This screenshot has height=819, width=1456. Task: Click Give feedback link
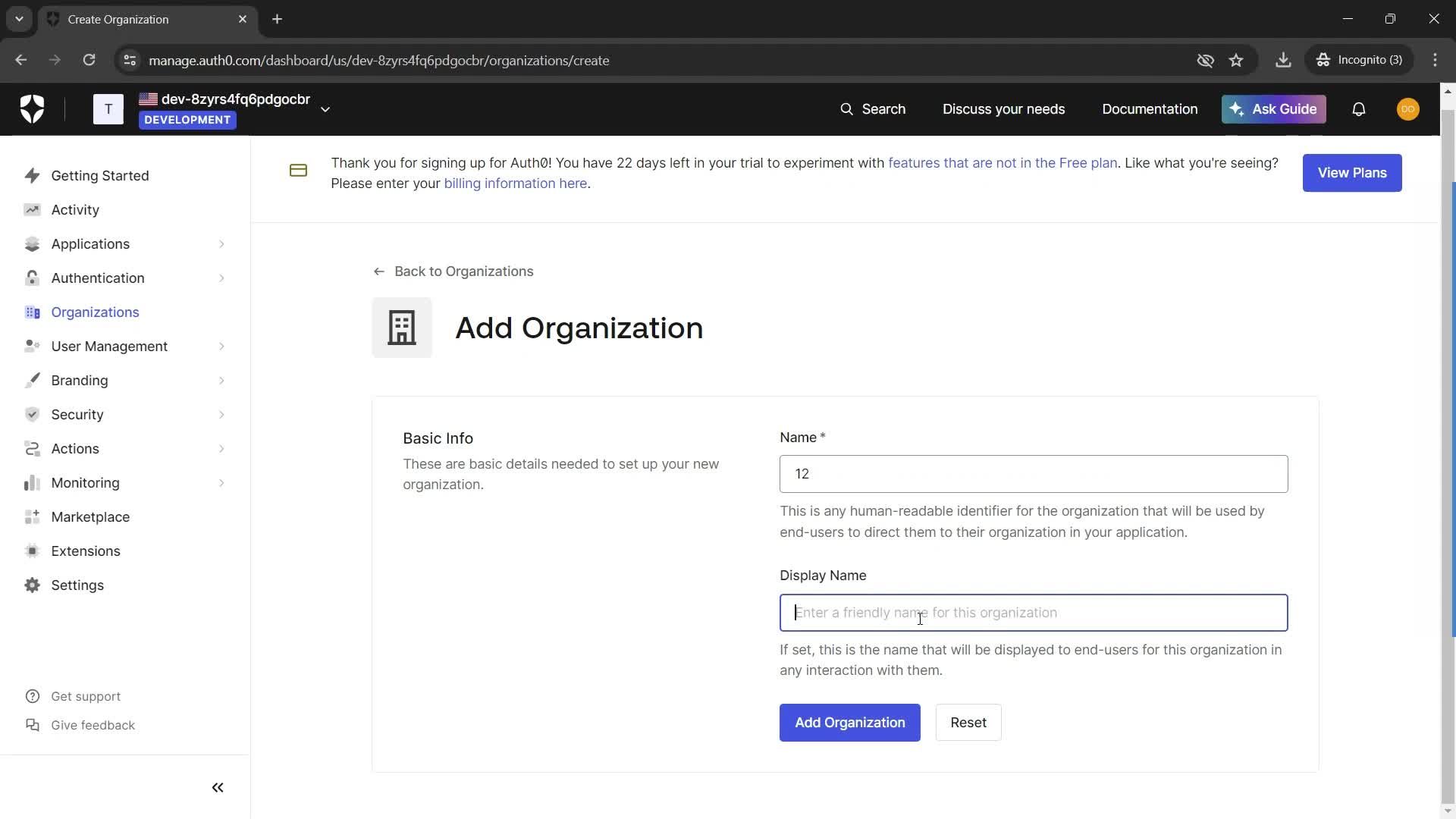pyautogui.click(x=93, y=726)
